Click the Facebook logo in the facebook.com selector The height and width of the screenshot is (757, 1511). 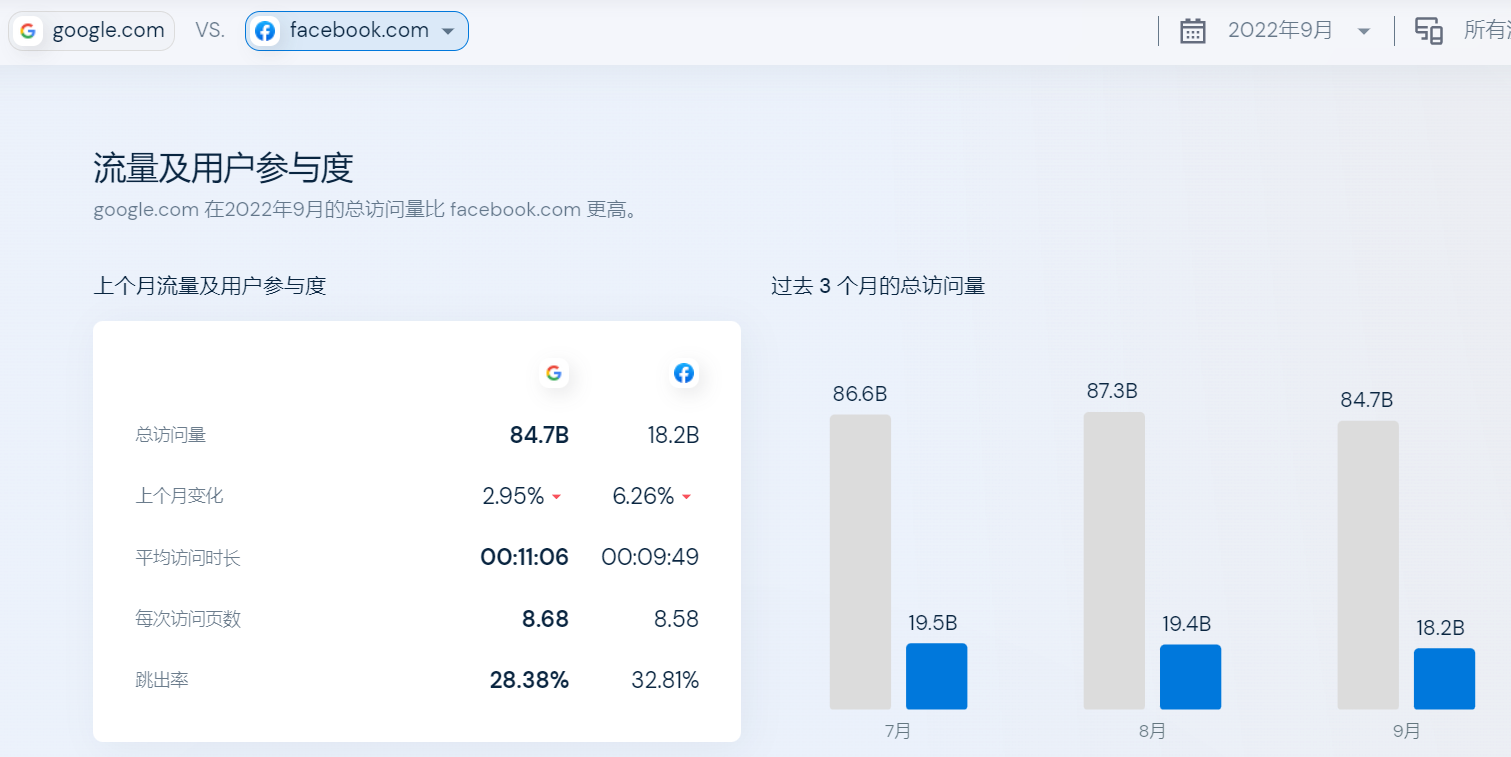[x=265, y=31]
